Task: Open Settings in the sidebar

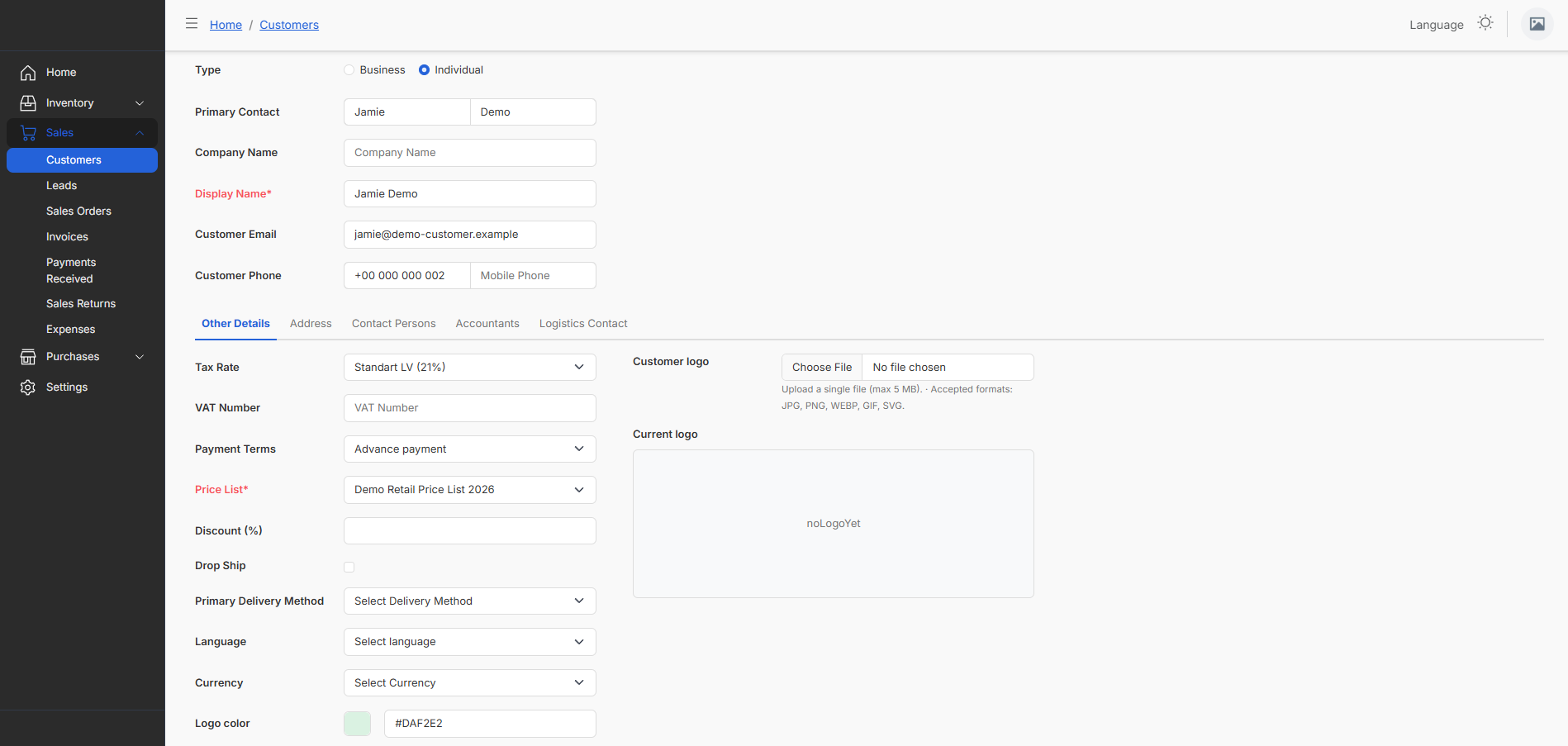Action: click(82, 387)
